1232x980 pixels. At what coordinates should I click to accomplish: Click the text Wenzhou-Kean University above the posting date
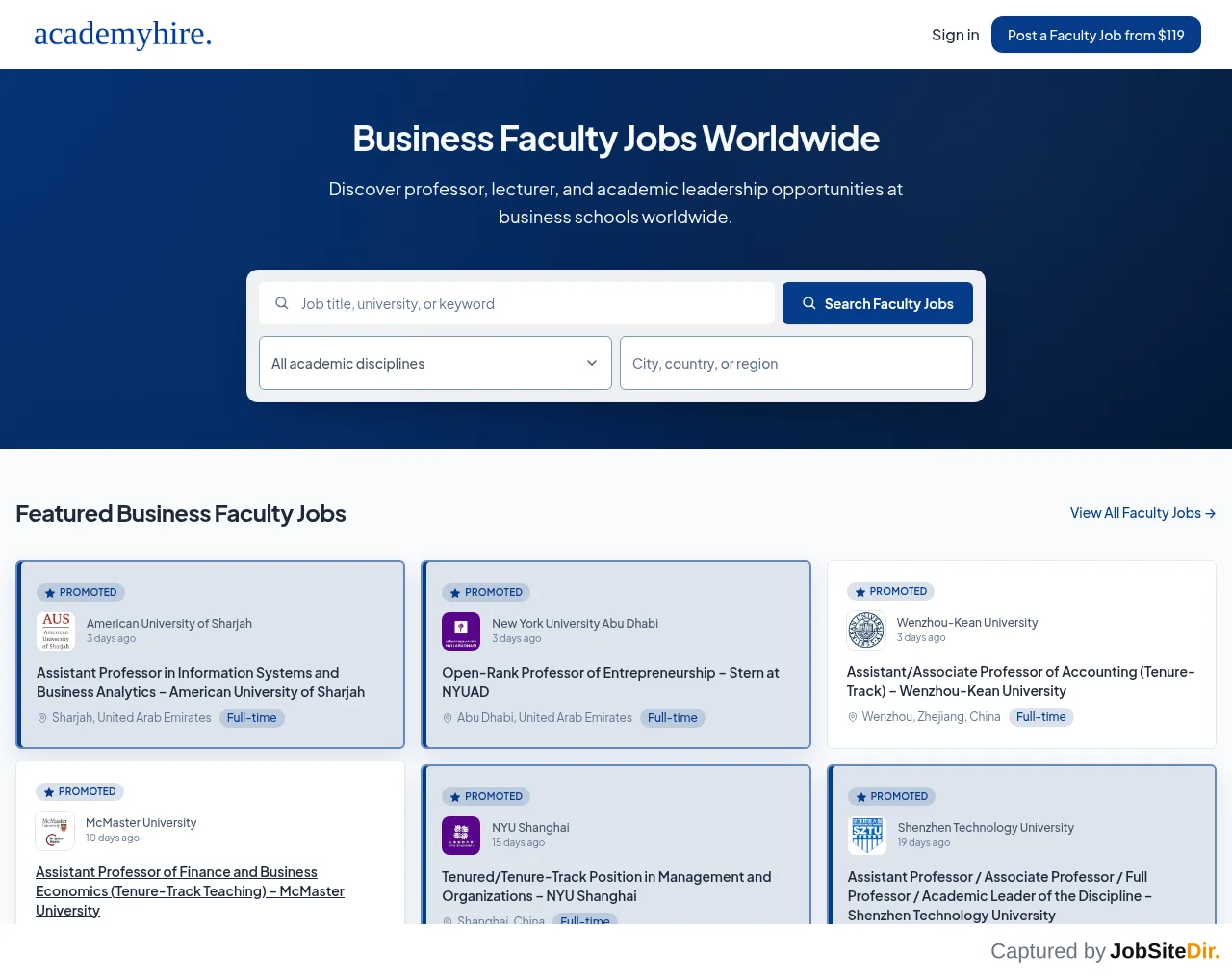pyautogui.click(x=967, y=623)
